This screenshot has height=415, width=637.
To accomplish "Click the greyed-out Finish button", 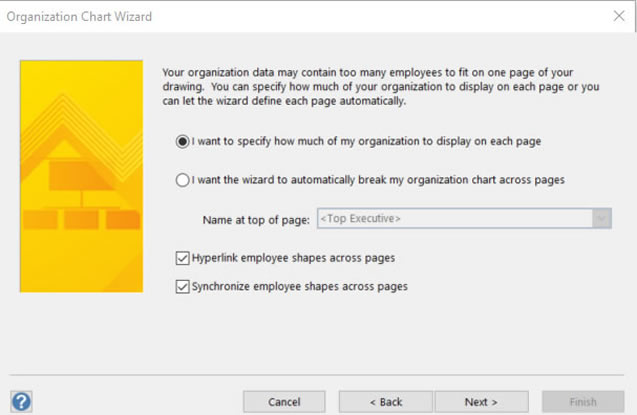I will point(583,402).
